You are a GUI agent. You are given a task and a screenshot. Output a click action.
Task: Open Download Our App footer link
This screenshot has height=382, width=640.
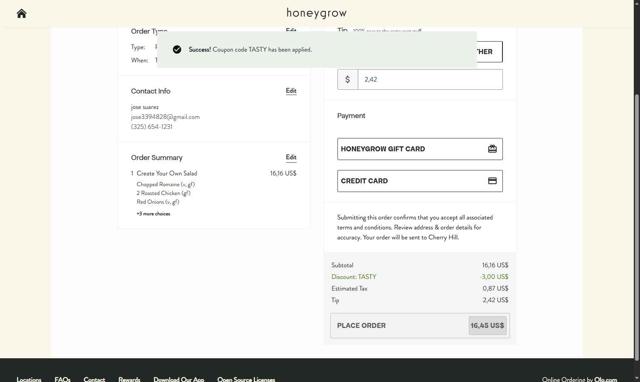179,379
